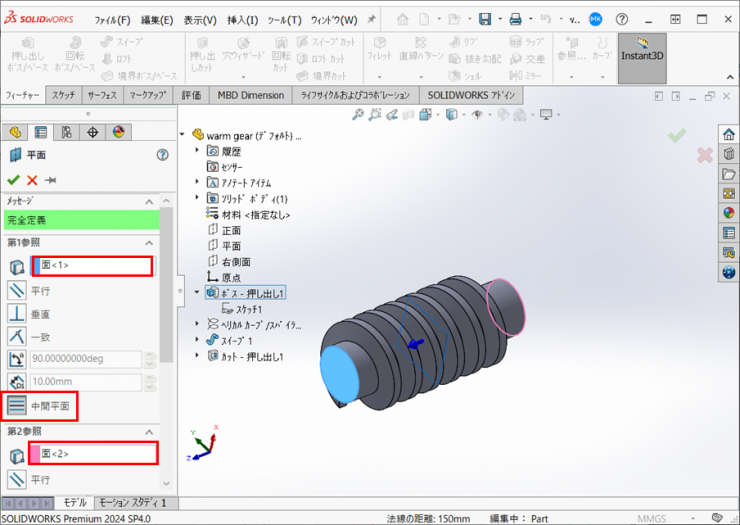Open the FeatureManager design tree tab
The width and height of the screenshot is (740, 525).
click(15, 132)
